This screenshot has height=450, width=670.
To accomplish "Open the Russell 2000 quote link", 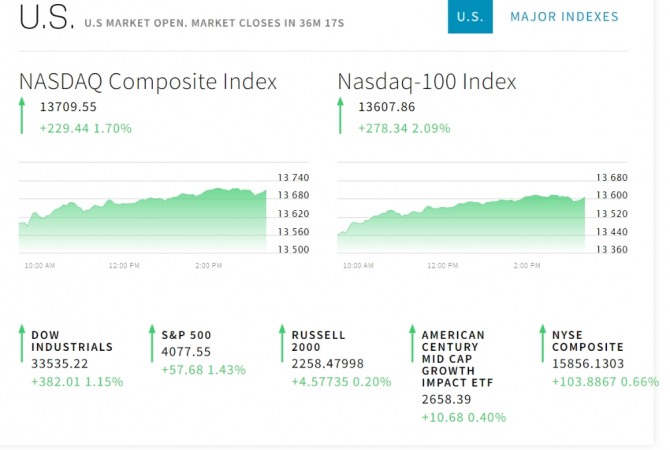I will [318, 341].
